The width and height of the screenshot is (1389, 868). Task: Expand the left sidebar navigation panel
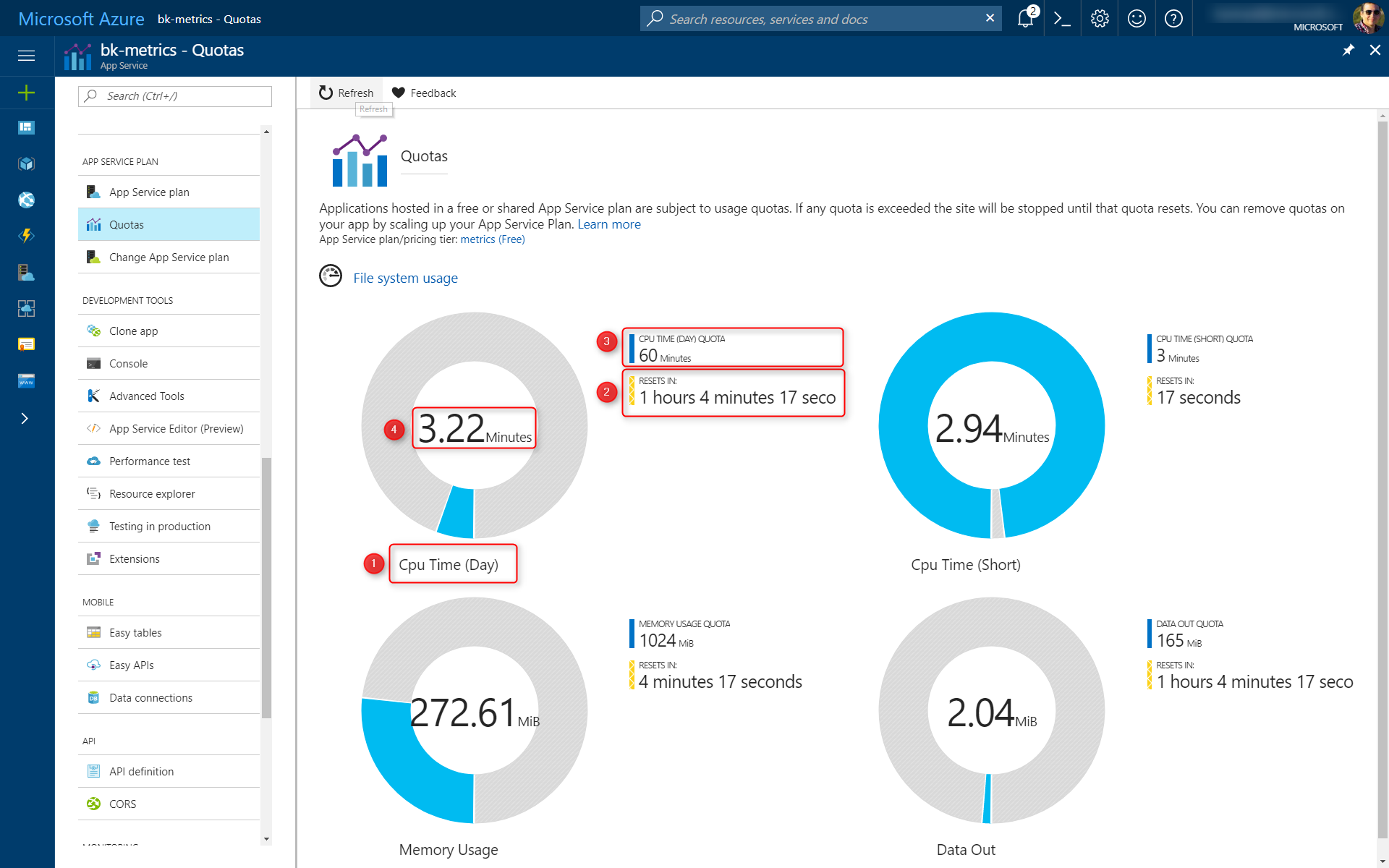25,55
